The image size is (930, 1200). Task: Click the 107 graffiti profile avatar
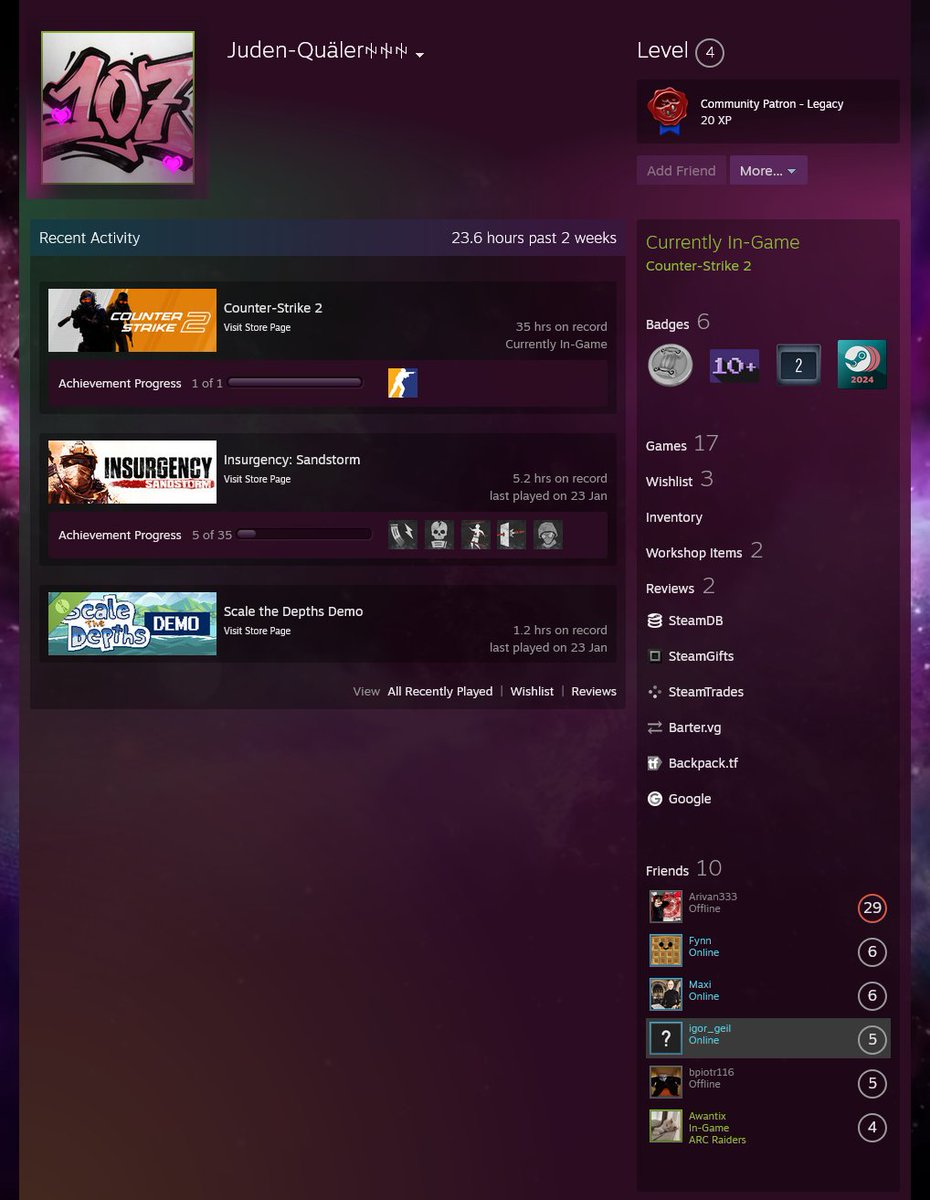(118, 108)
